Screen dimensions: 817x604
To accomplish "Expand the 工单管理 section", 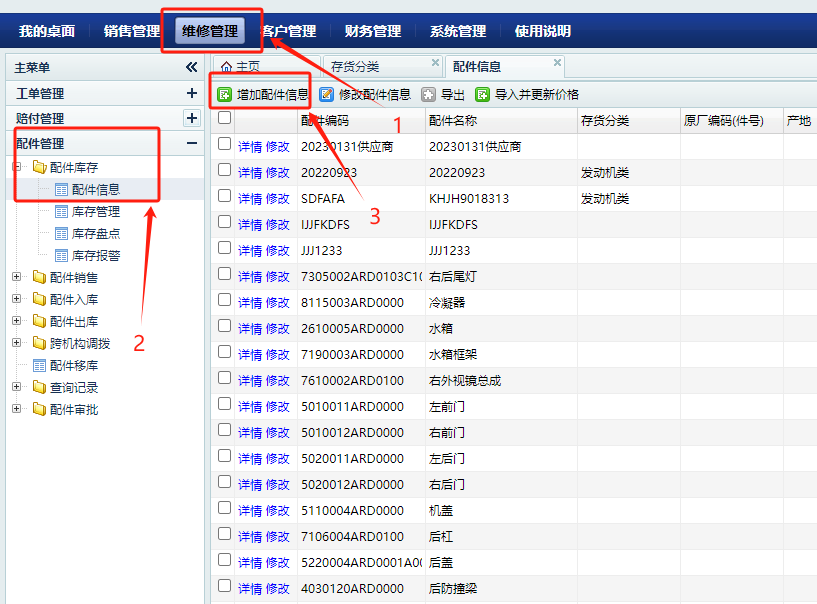I will point(192,93).
